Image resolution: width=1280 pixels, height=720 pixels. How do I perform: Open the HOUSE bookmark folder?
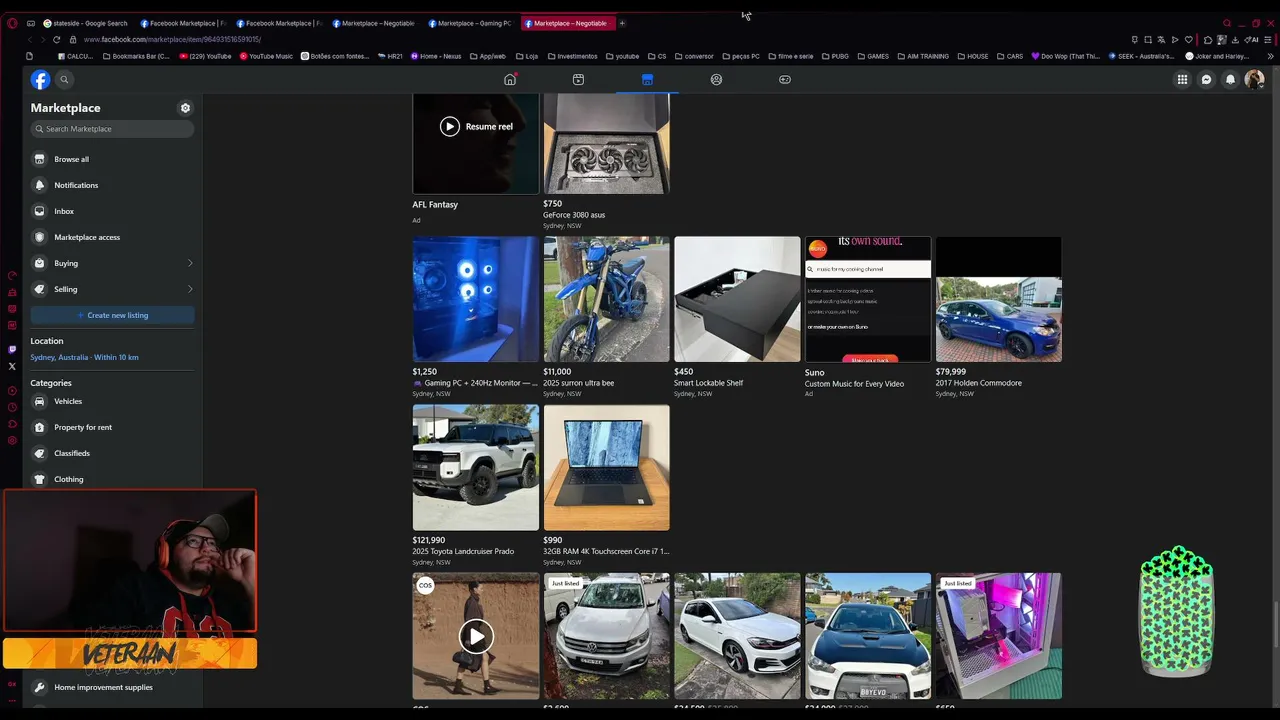coord(973,56)
